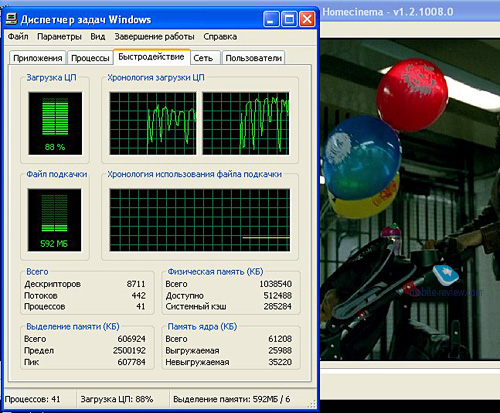Click kernel memory Всего value 61208

[280, 339]
